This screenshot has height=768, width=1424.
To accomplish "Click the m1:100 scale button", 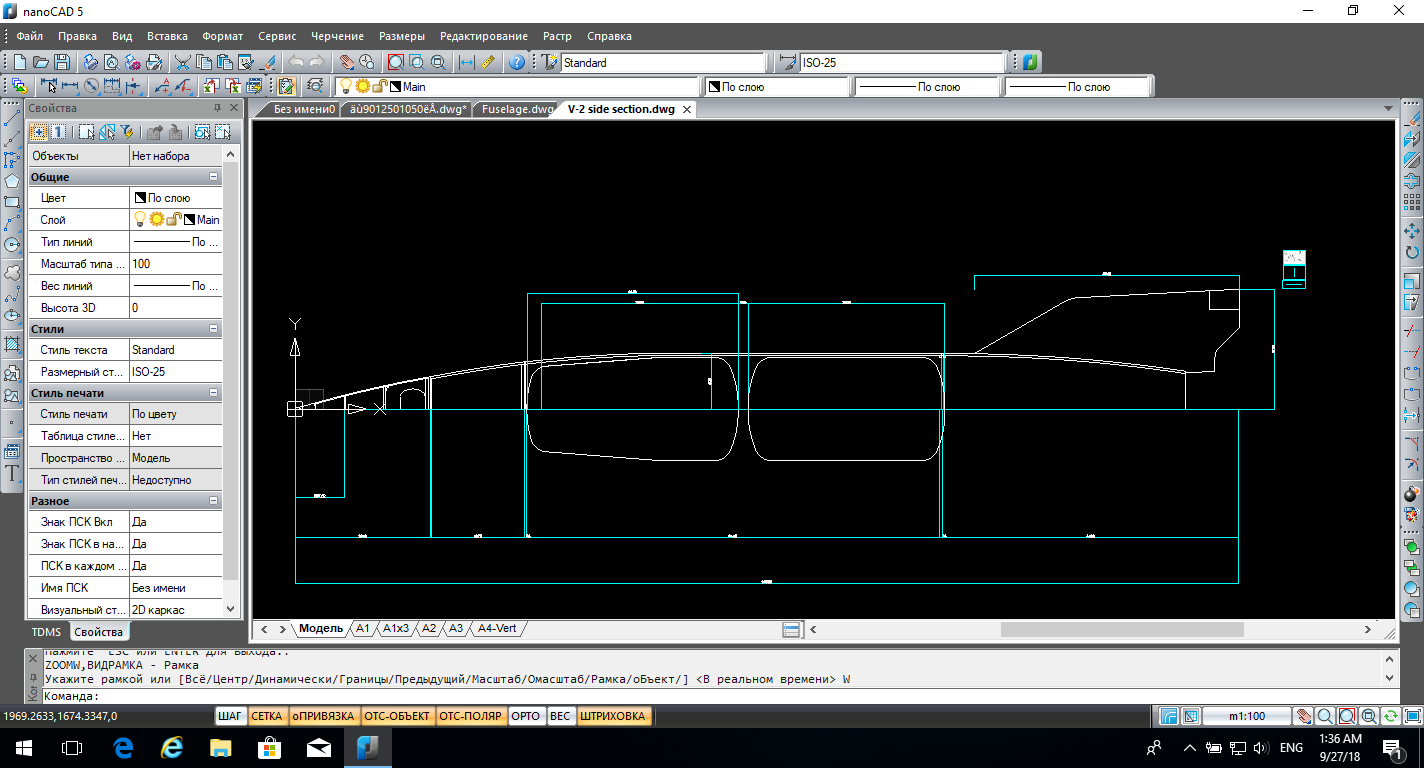I will [x=1246, y=716].
